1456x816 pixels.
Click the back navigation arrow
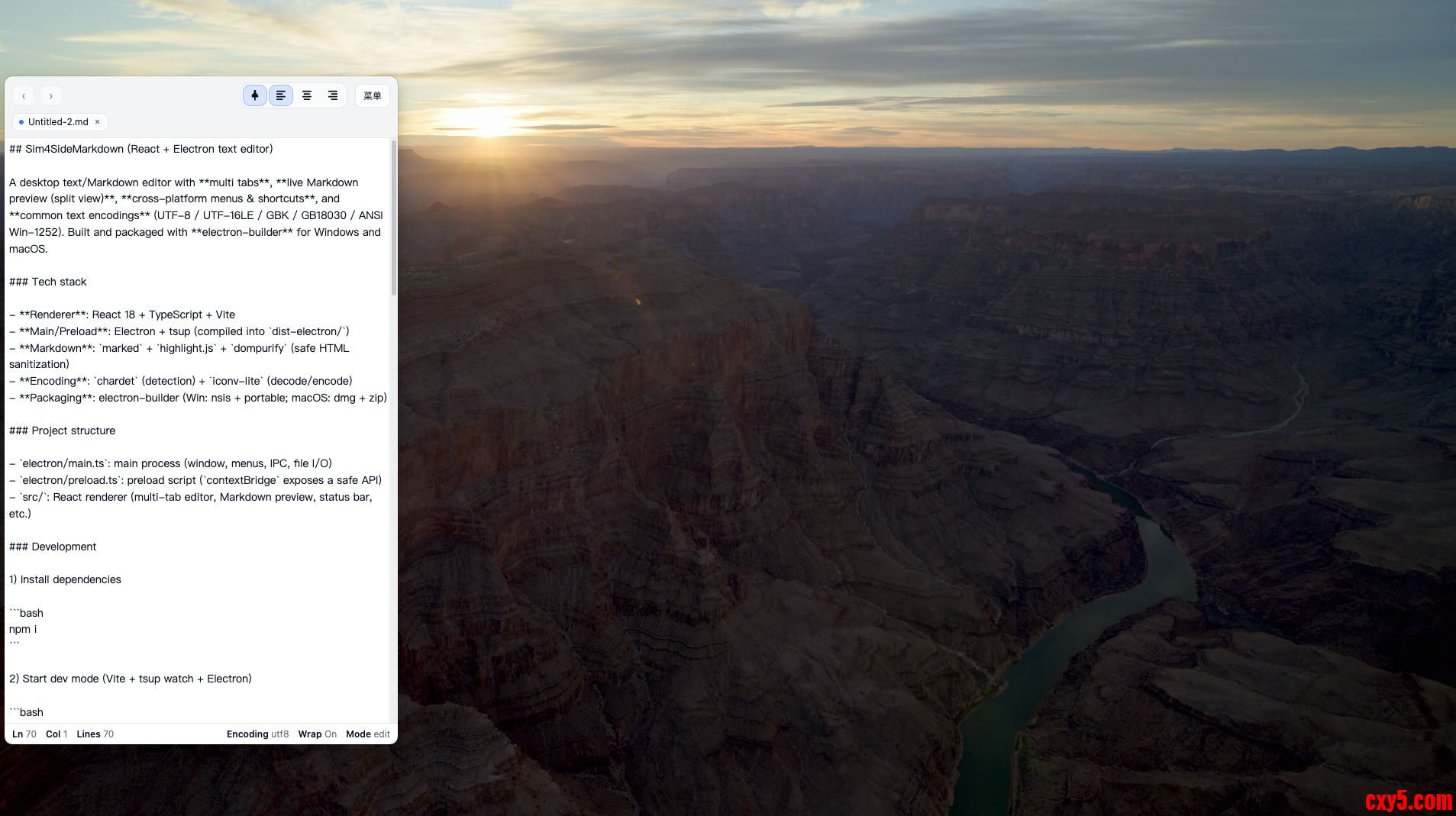tap(24, 95)
